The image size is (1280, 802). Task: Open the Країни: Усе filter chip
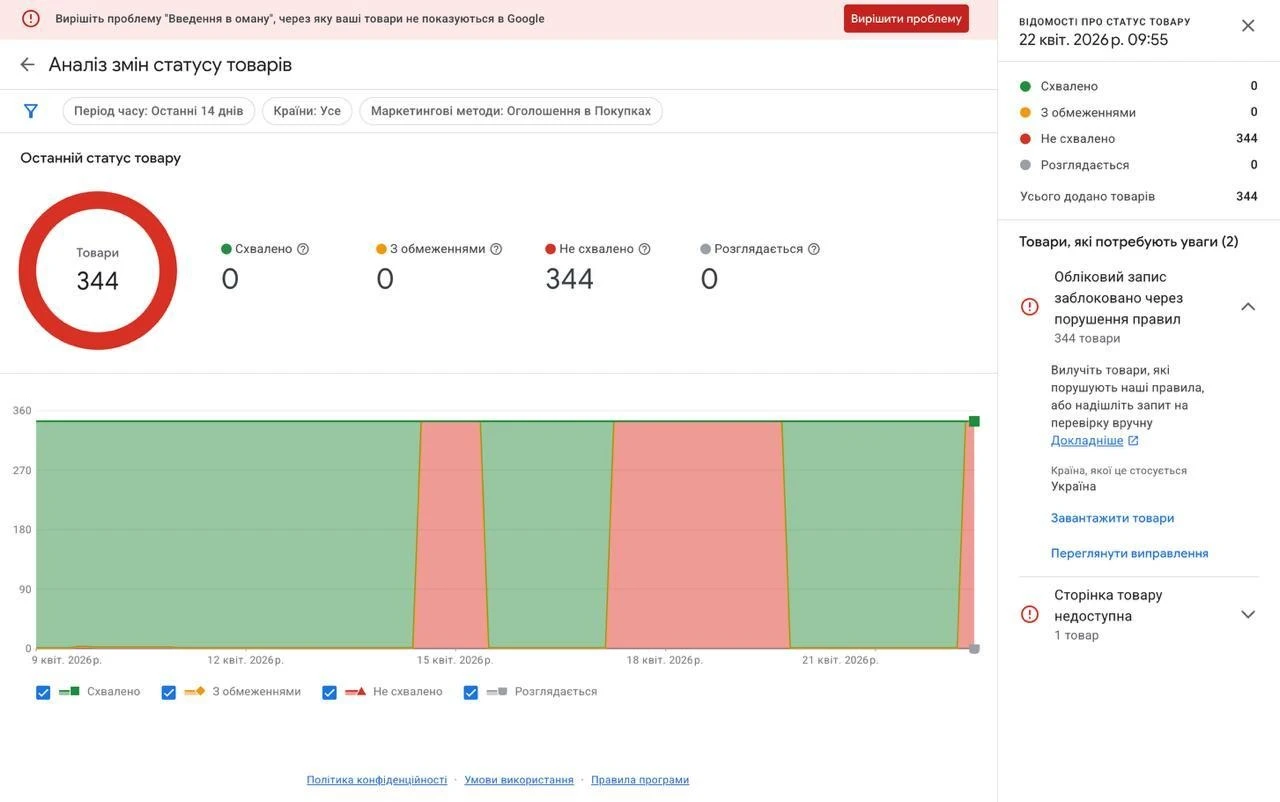click(307, 111)
